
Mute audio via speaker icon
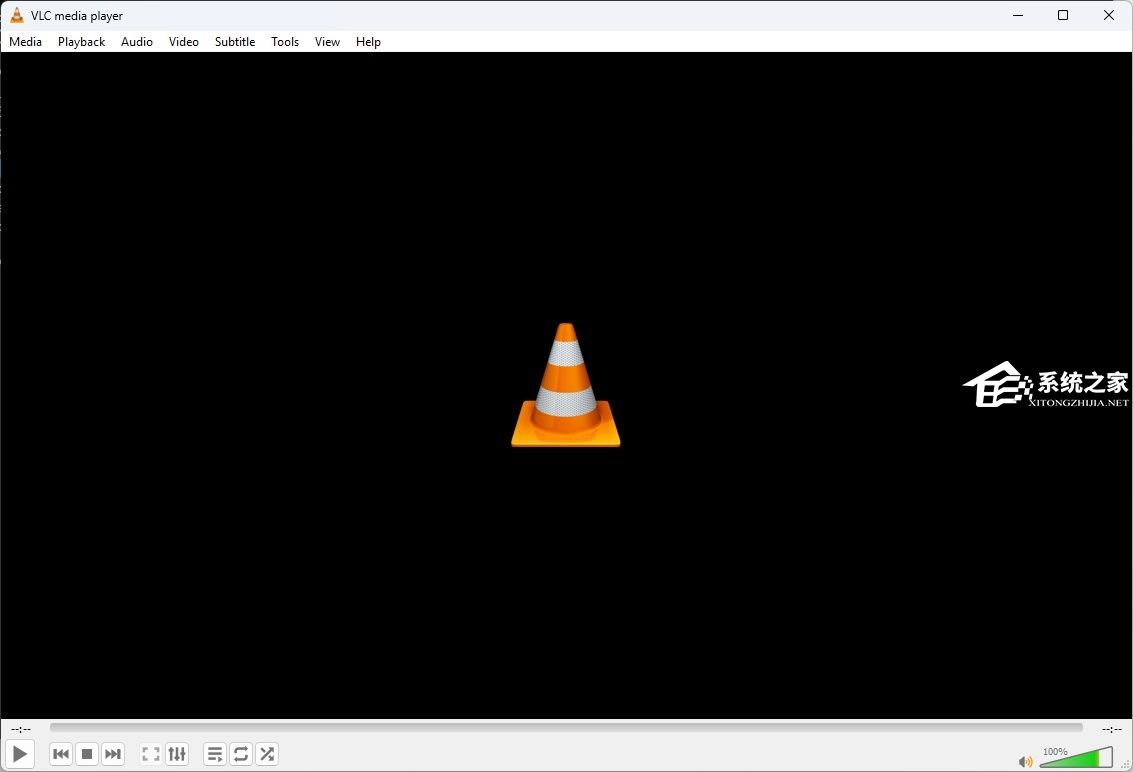coord(1025,761)
